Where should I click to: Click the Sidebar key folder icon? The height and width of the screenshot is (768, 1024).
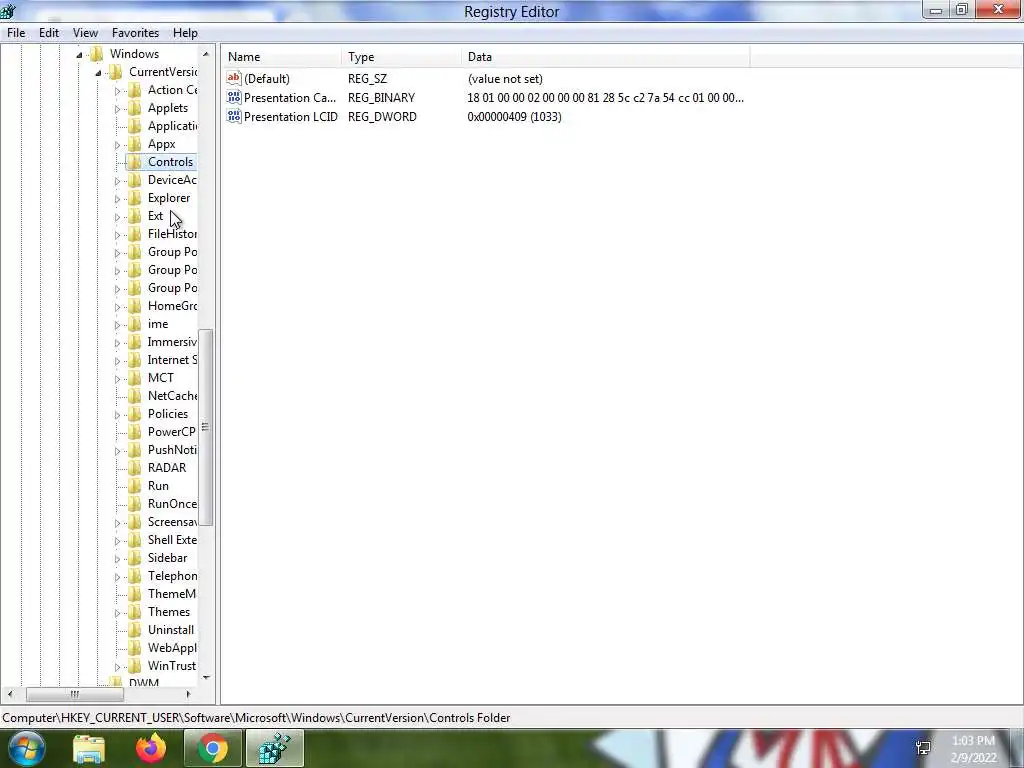tap(135, 558)
